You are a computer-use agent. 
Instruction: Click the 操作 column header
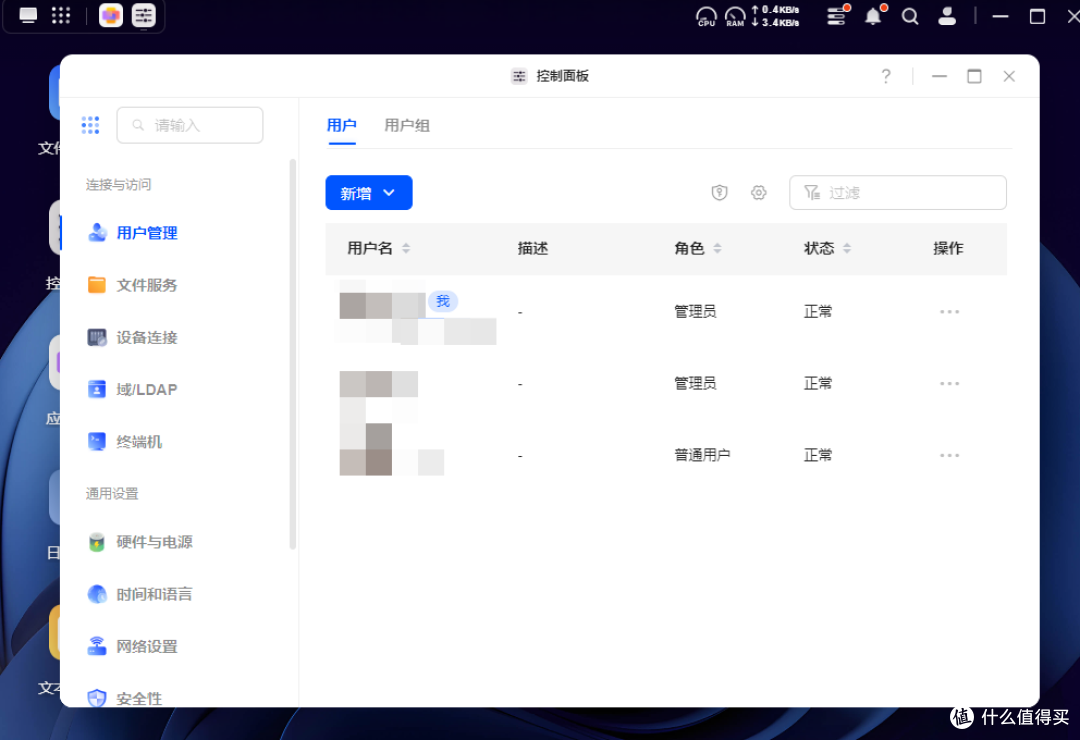948,248
